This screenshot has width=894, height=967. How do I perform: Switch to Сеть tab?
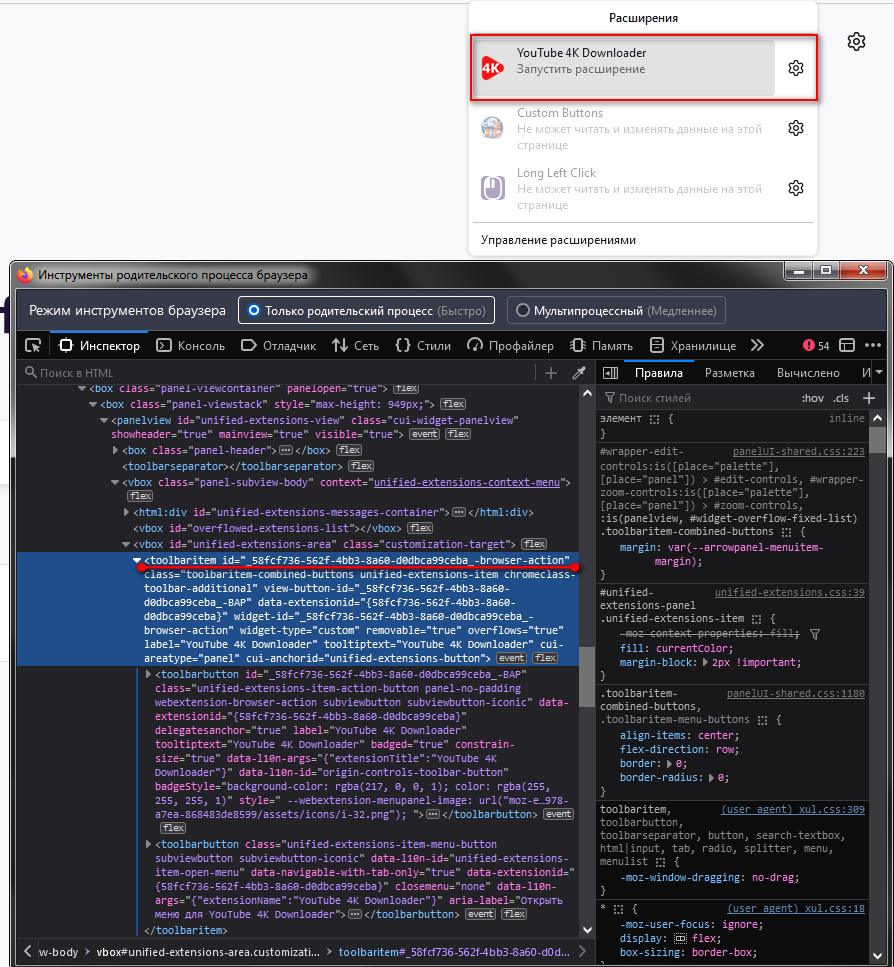[x=356, y=345]
